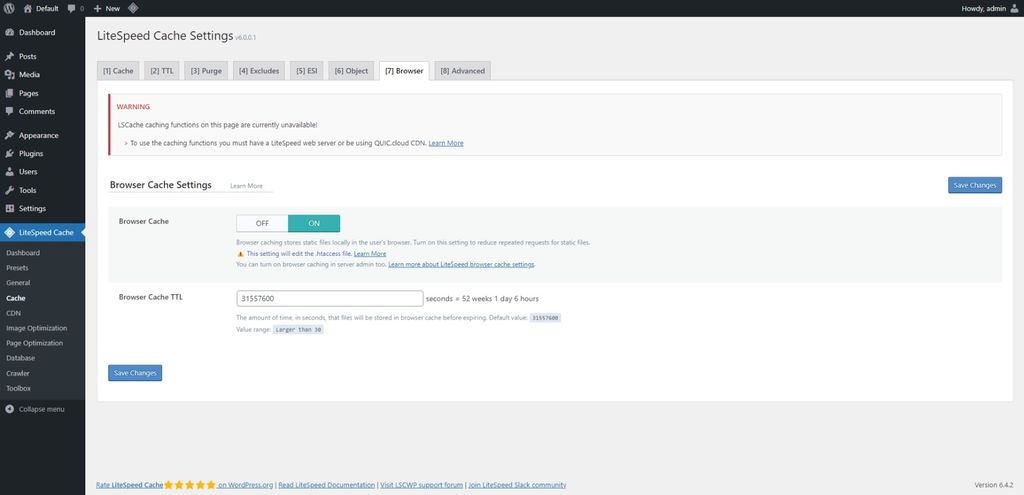Open the Cache submenu item
The image size is (1024, 495).
tap(16, 298)
